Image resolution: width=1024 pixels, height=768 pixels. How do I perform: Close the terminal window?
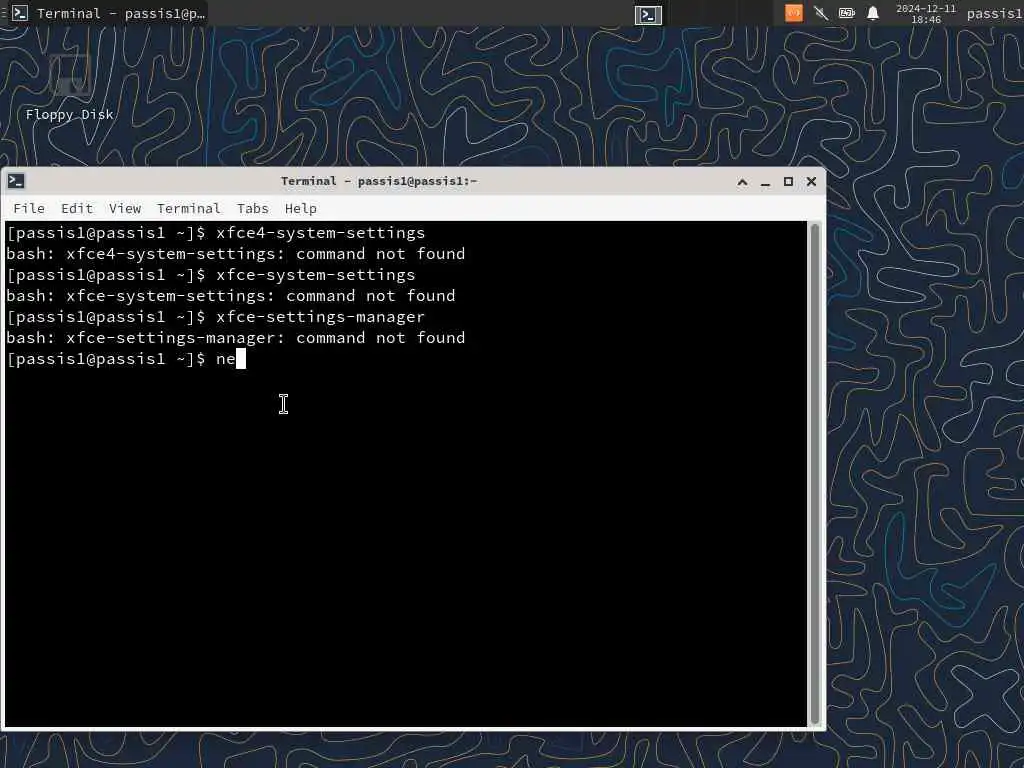(x=811, y=182)
